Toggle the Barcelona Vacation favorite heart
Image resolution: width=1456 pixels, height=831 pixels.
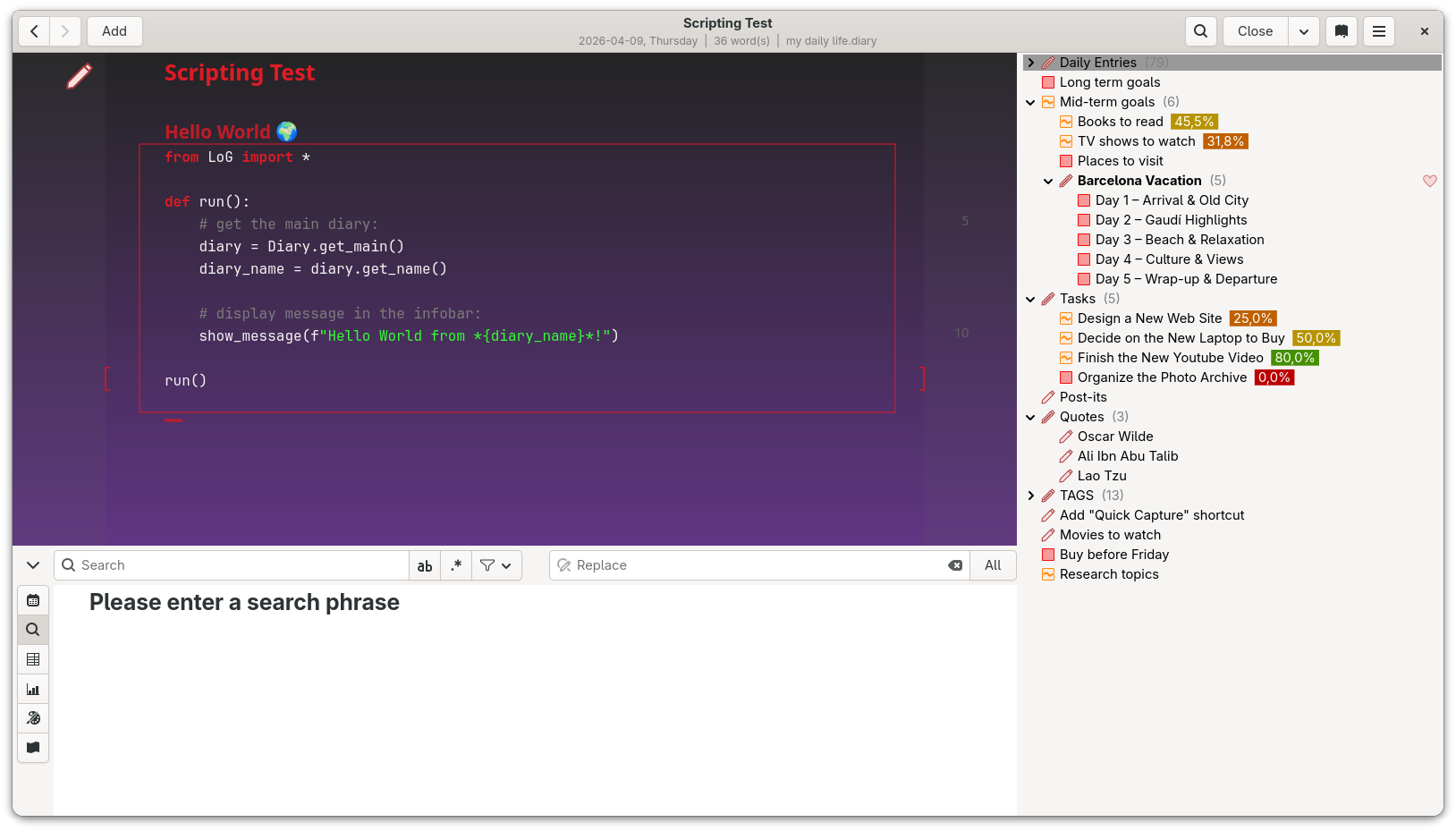(1430, 181)
